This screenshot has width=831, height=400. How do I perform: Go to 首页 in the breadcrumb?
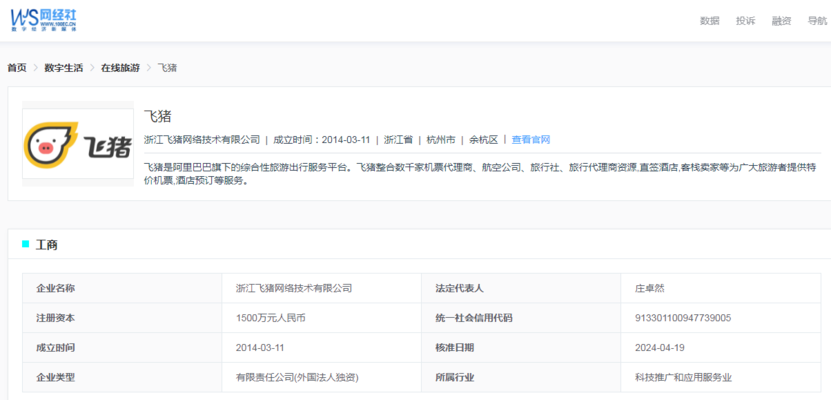[x=17, y=68]
